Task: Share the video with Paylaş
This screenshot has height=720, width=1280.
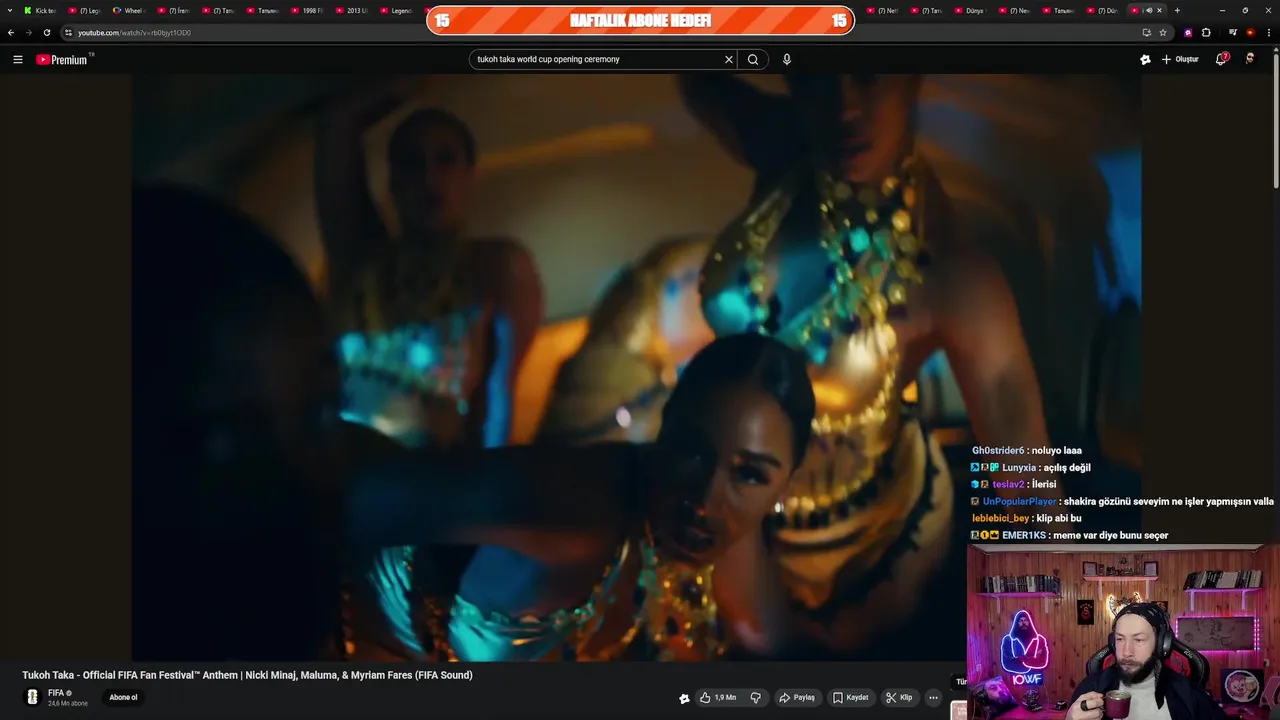Action: [797, 697]
